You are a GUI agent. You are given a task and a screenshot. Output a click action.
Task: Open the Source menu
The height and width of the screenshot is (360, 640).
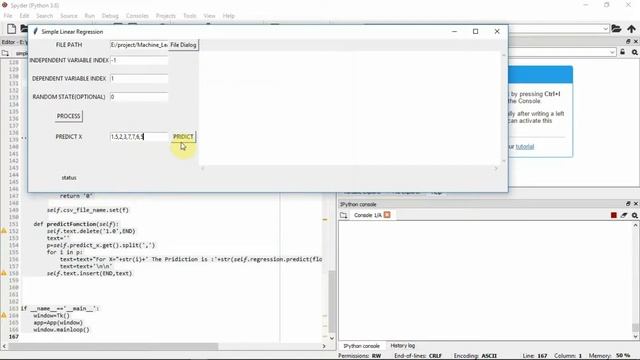pyautogui.click(x=69, y=16)
